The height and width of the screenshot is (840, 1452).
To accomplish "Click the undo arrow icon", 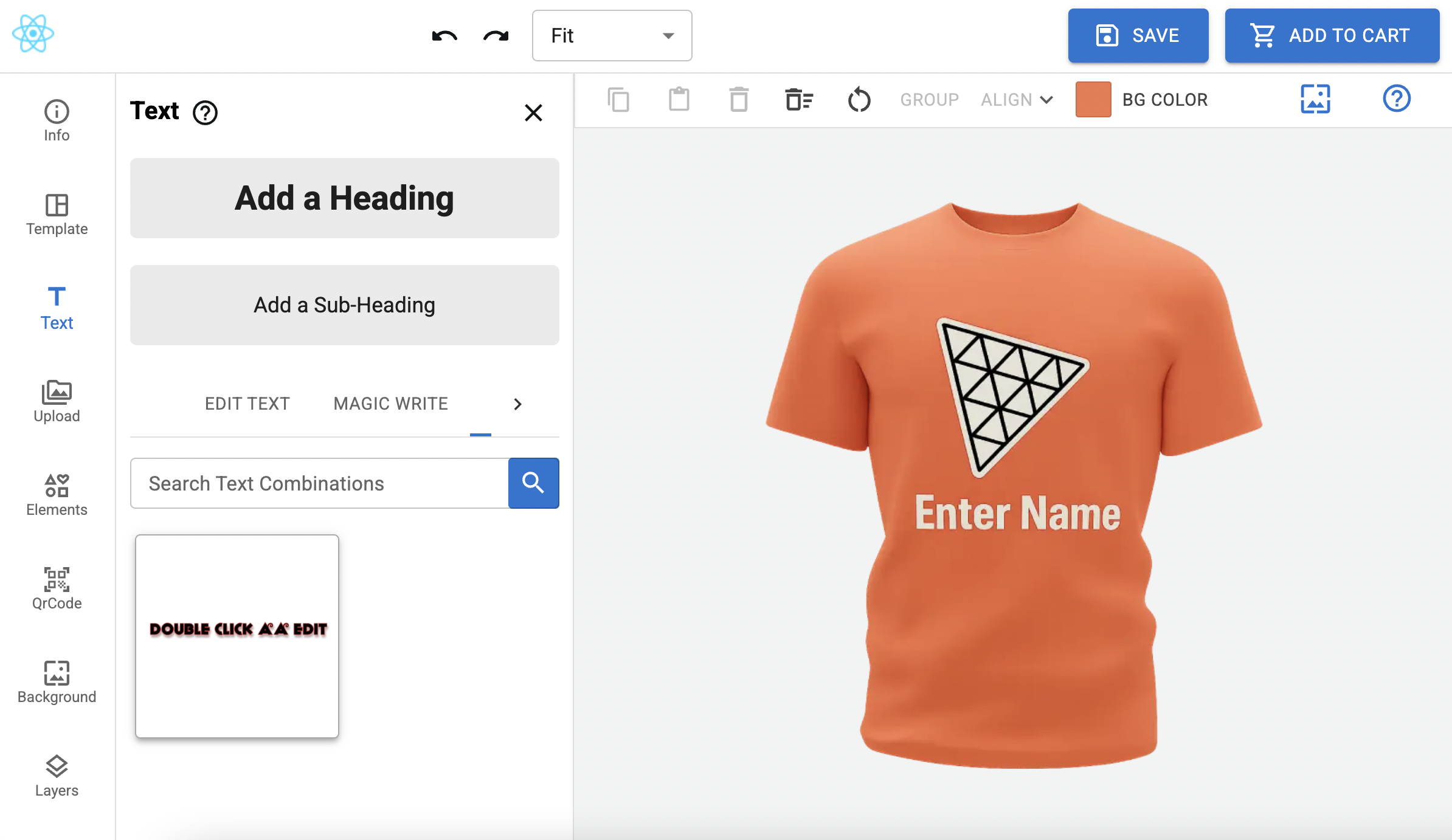I will pyautogui.click(x=444, y=36).
